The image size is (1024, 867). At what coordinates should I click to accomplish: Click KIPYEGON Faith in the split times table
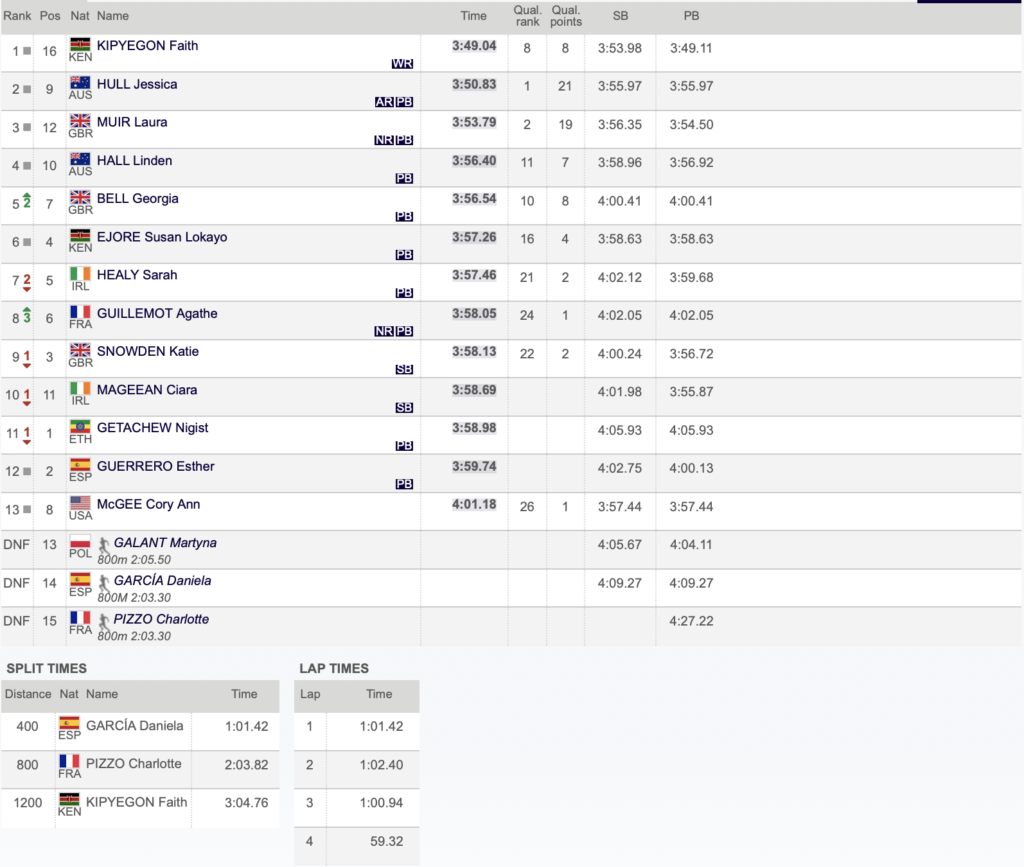(x=136, y=802)
